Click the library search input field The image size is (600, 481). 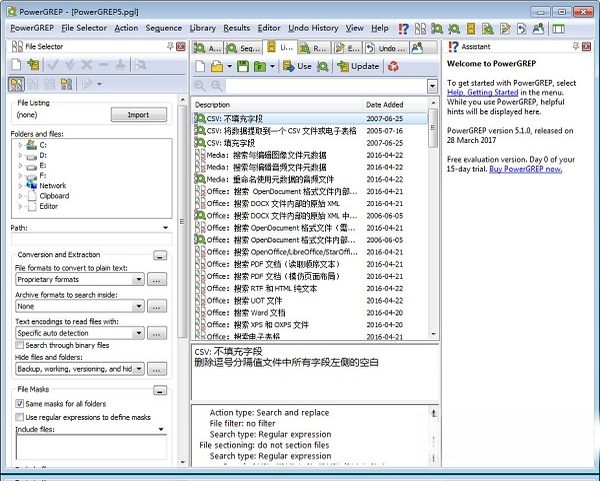coord(326,86)
